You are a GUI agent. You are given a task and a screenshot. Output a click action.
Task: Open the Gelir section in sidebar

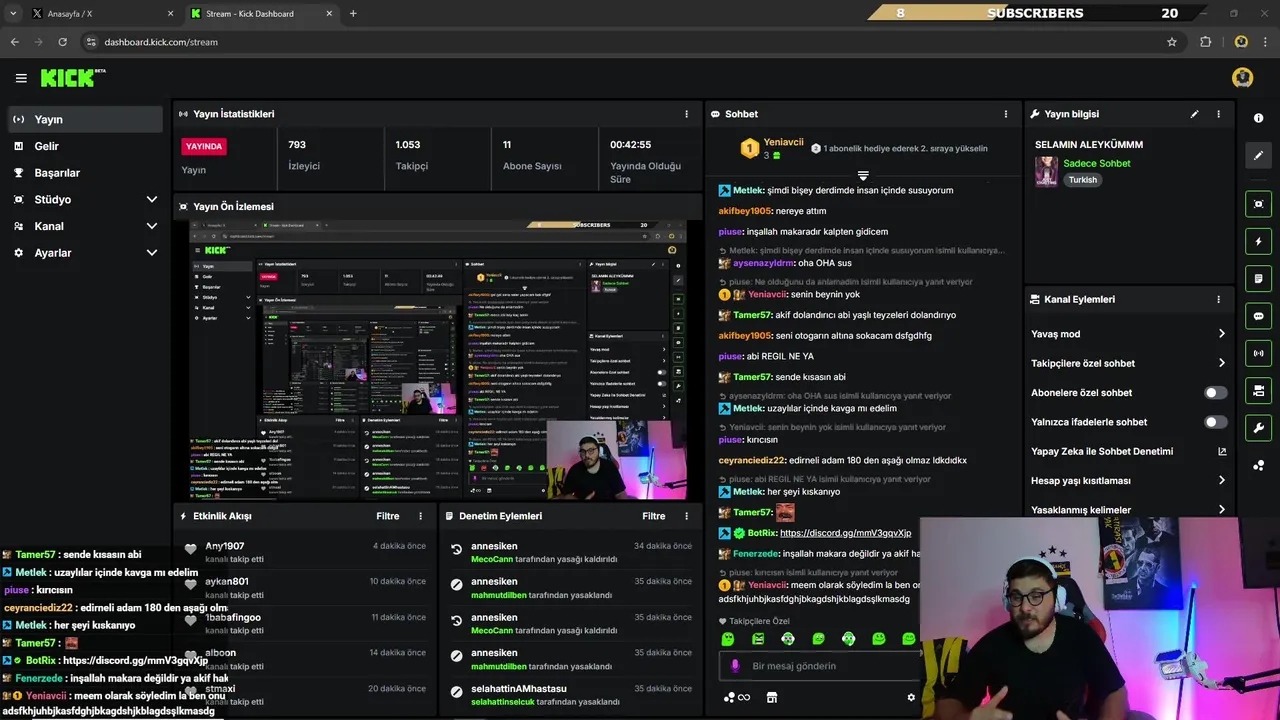tap(84, 146)
